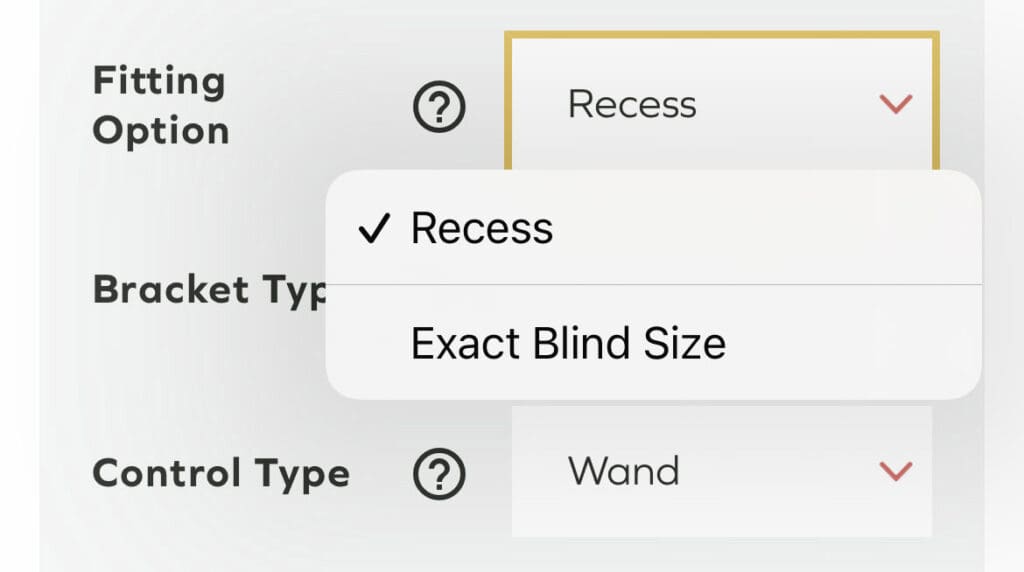Click the Control Type label text
The width and height of the screenshot is (1024, 572).
(x=221, y=473)
